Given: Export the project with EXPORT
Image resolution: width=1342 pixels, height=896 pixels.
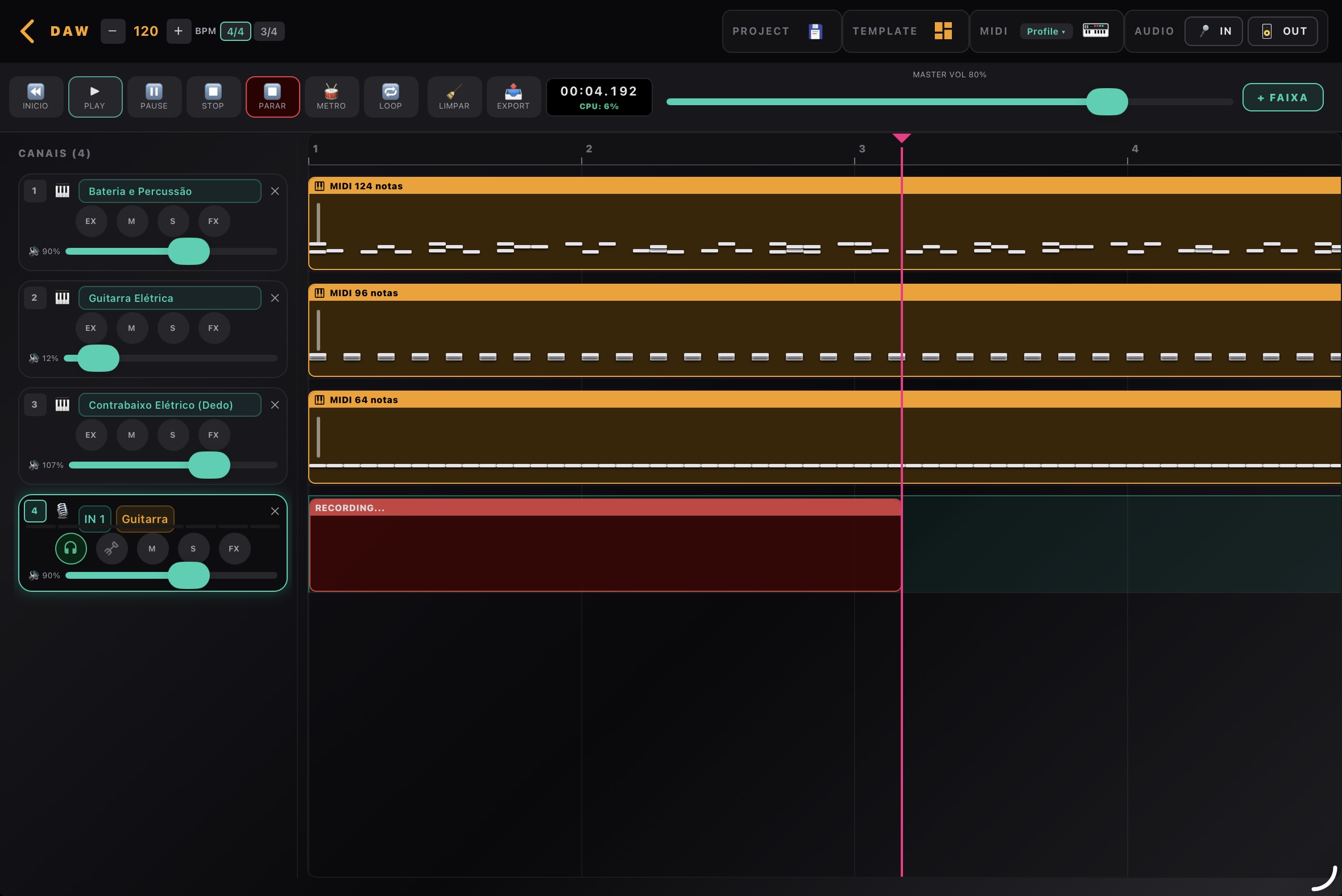Looking at the screenshot, I should click(513, 97).
